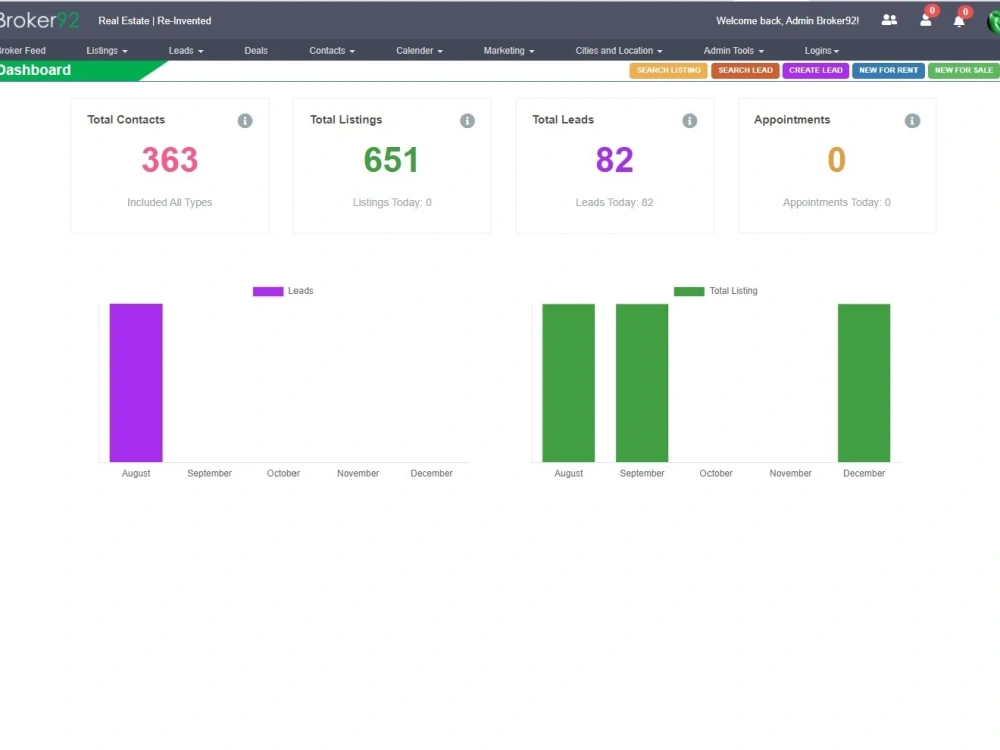Image resolution: width=1000 pixels, height=750 pixels.
Task: Click the green September listings bar
Action: coord(642,383)
